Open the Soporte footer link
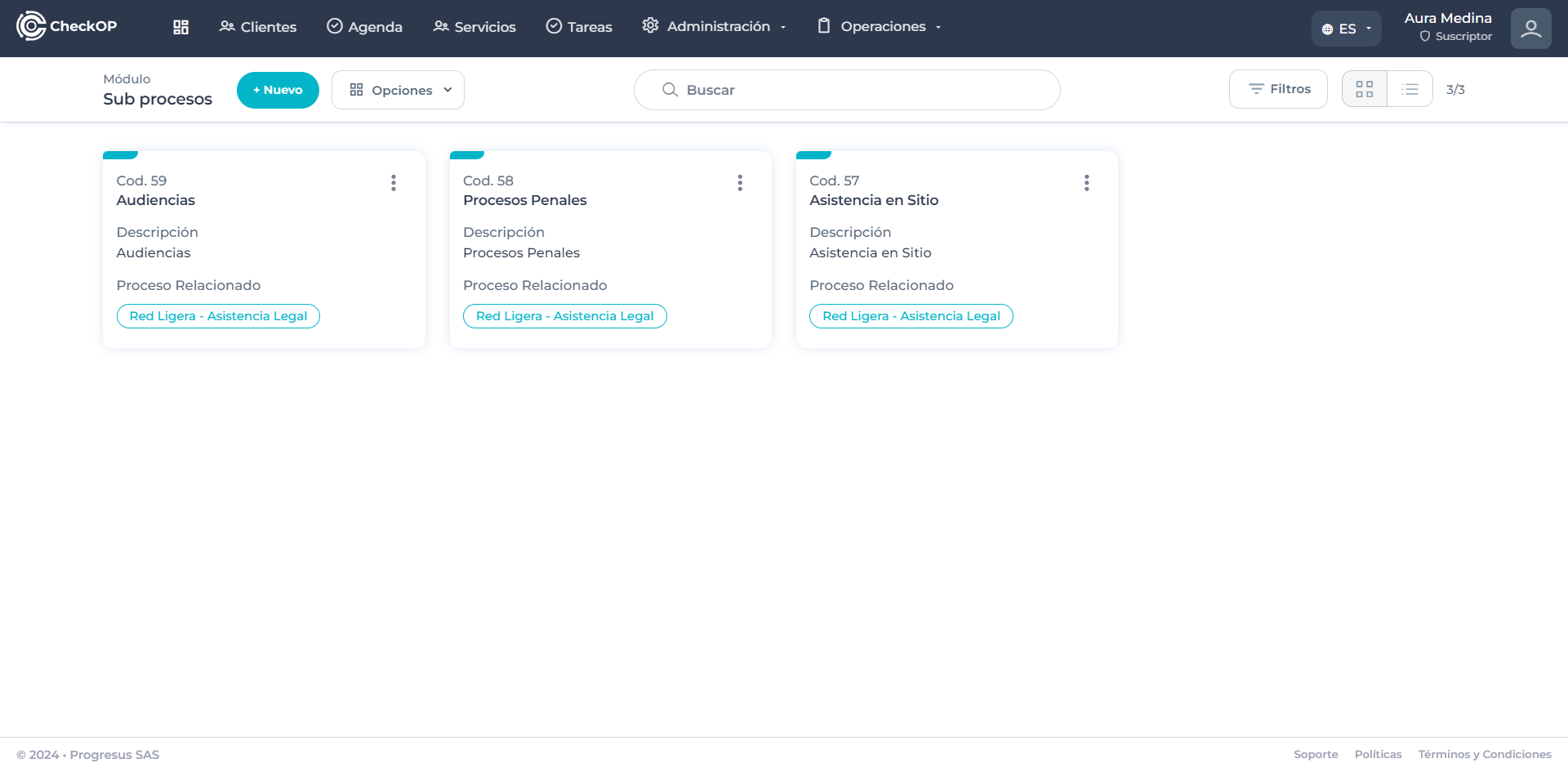Viewport: 1568px width, 772px height. (x=1316, y=755)
